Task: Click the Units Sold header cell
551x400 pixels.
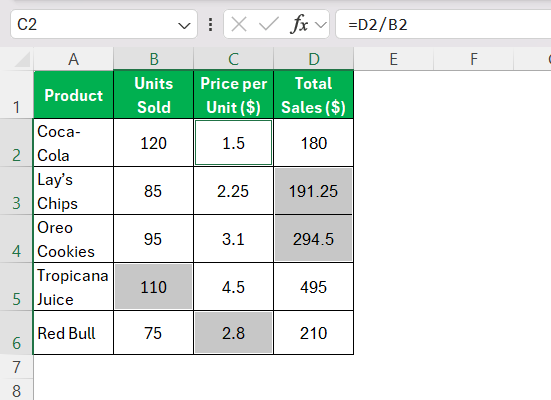Action: click(x=154, y=95)
